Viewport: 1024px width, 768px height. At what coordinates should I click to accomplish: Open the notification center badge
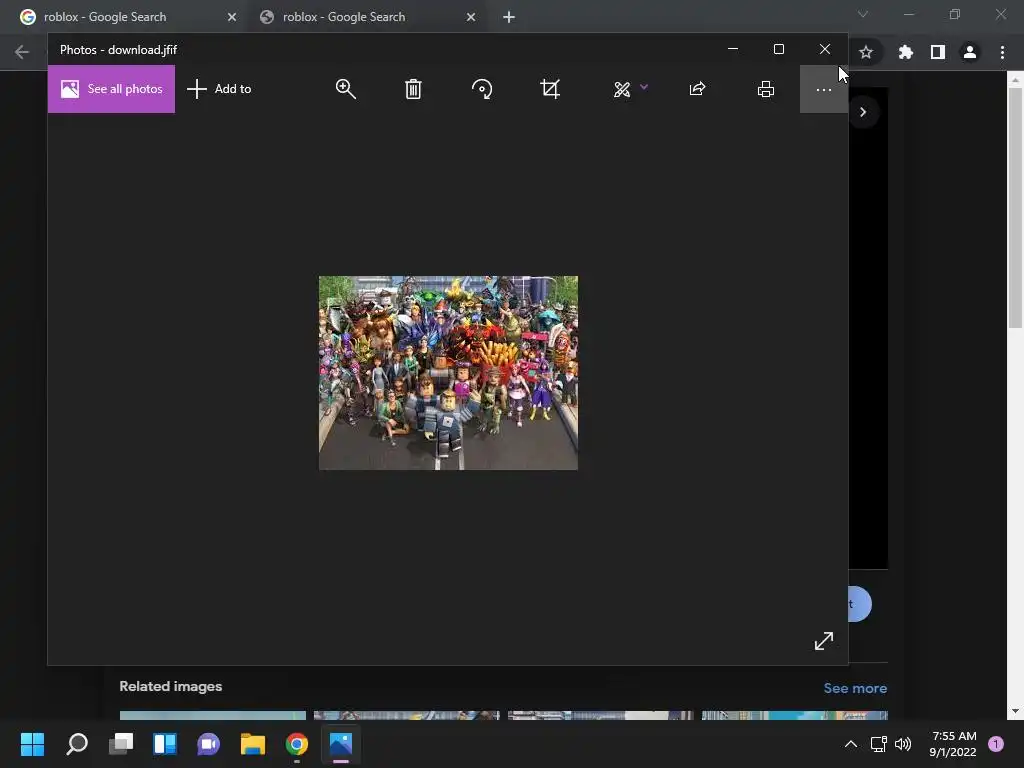[996, 744]
